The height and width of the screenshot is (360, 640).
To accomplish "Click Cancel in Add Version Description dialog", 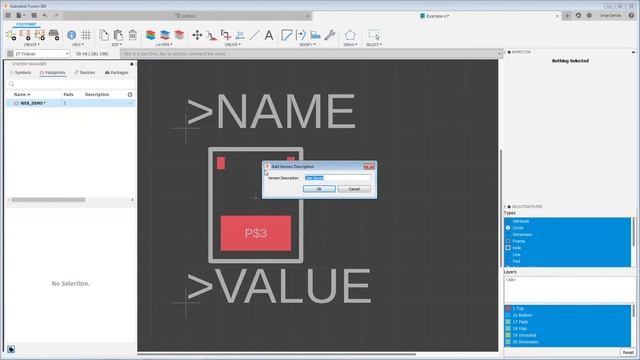I will [x=354, y=189].
